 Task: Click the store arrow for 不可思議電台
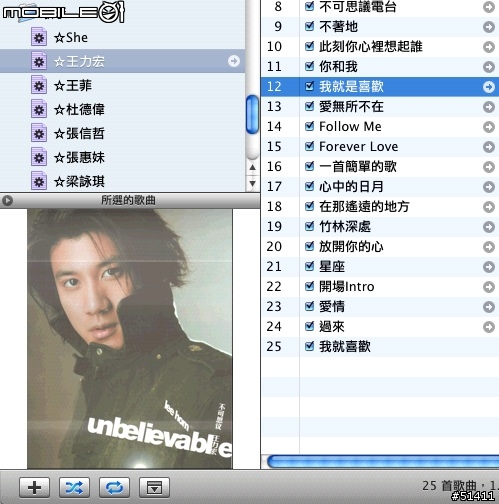pyautogui.click(x=489, y=7)
